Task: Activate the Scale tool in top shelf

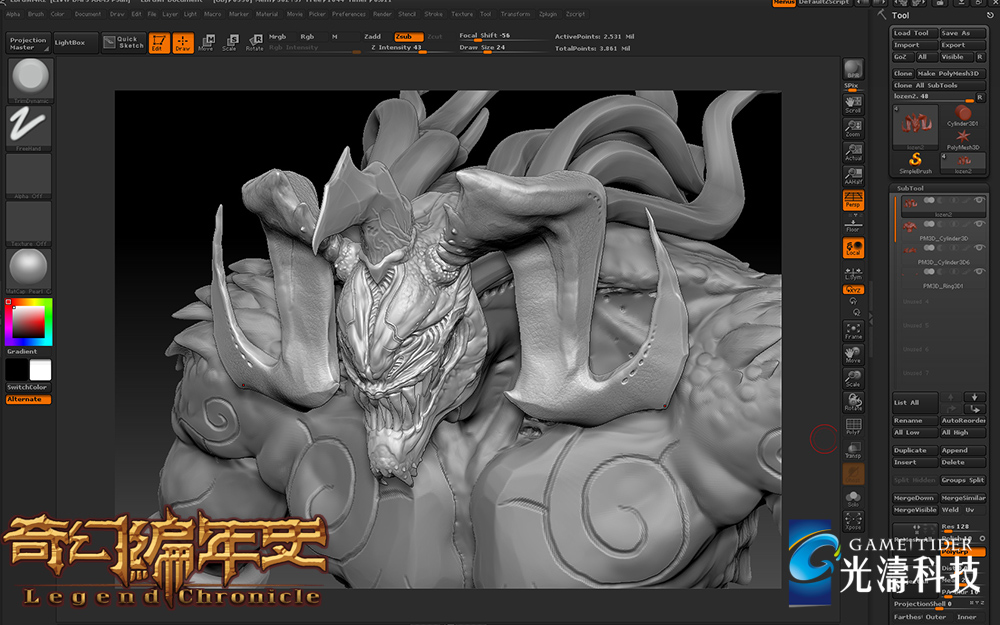Action: 230,42
